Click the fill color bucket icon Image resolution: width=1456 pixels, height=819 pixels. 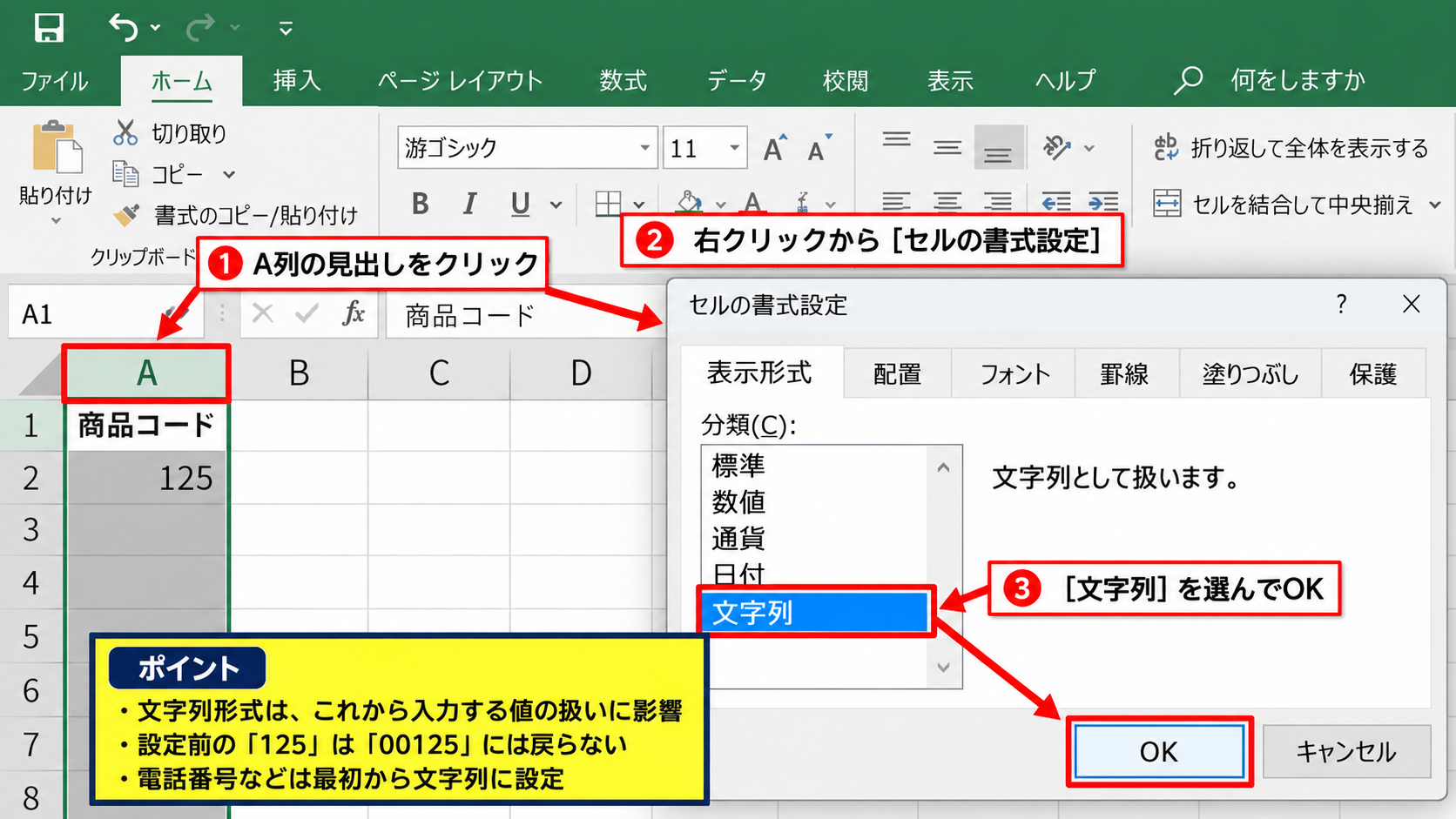pos(689,203)
